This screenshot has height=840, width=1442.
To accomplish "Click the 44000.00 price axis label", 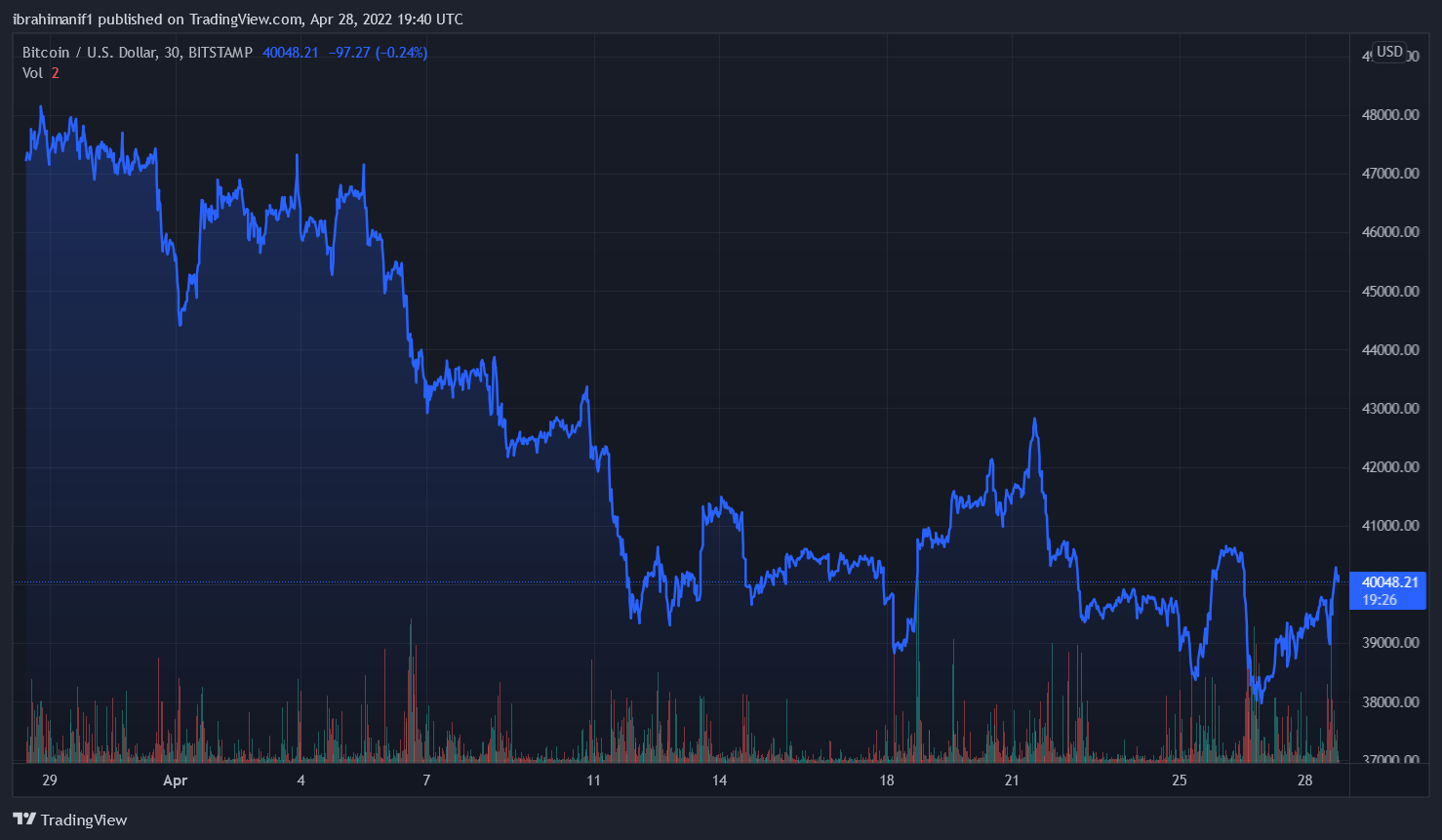I will click(1389, 350).
